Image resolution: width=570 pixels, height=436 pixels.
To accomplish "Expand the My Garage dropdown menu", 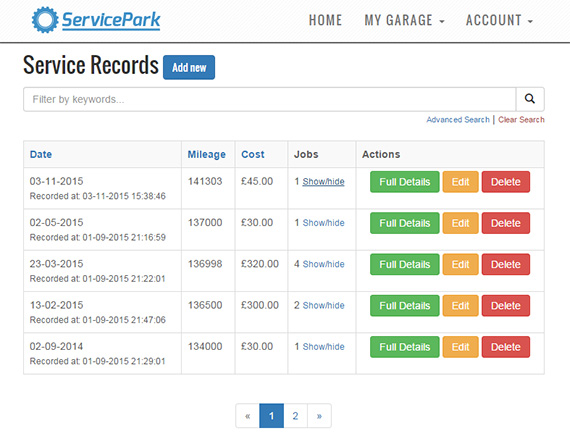I will [x=405, y=20].
